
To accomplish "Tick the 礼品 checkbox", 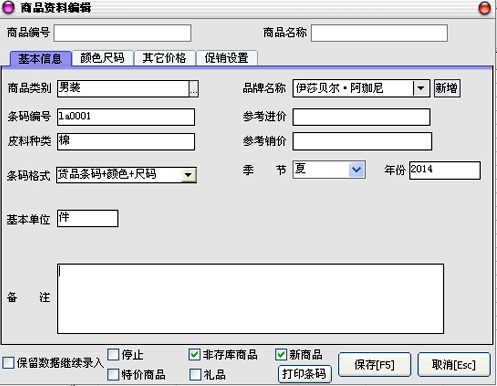I will (195, 374).
